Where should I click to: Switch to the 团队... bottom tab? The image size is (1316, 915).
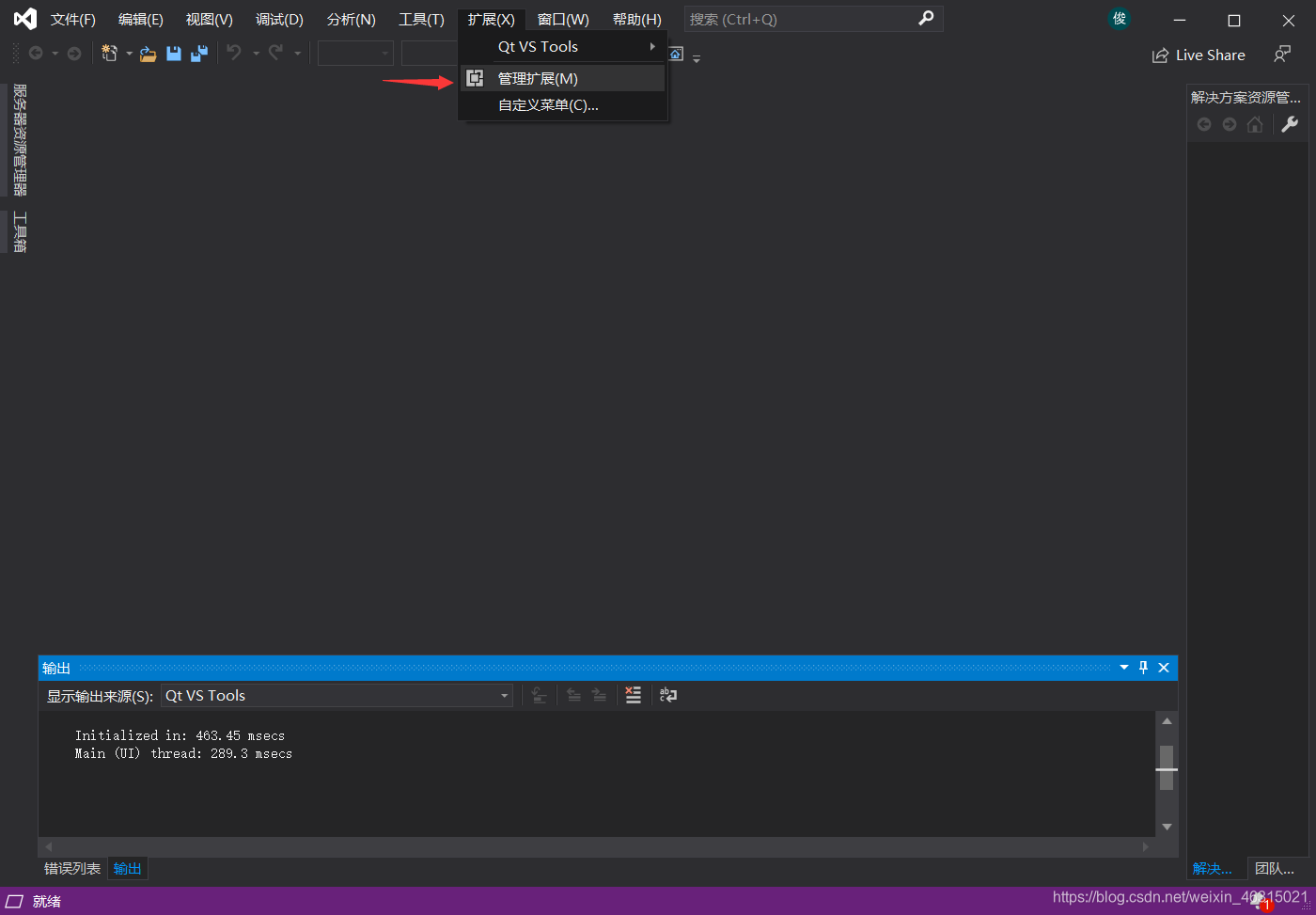tap(1275, 869)
